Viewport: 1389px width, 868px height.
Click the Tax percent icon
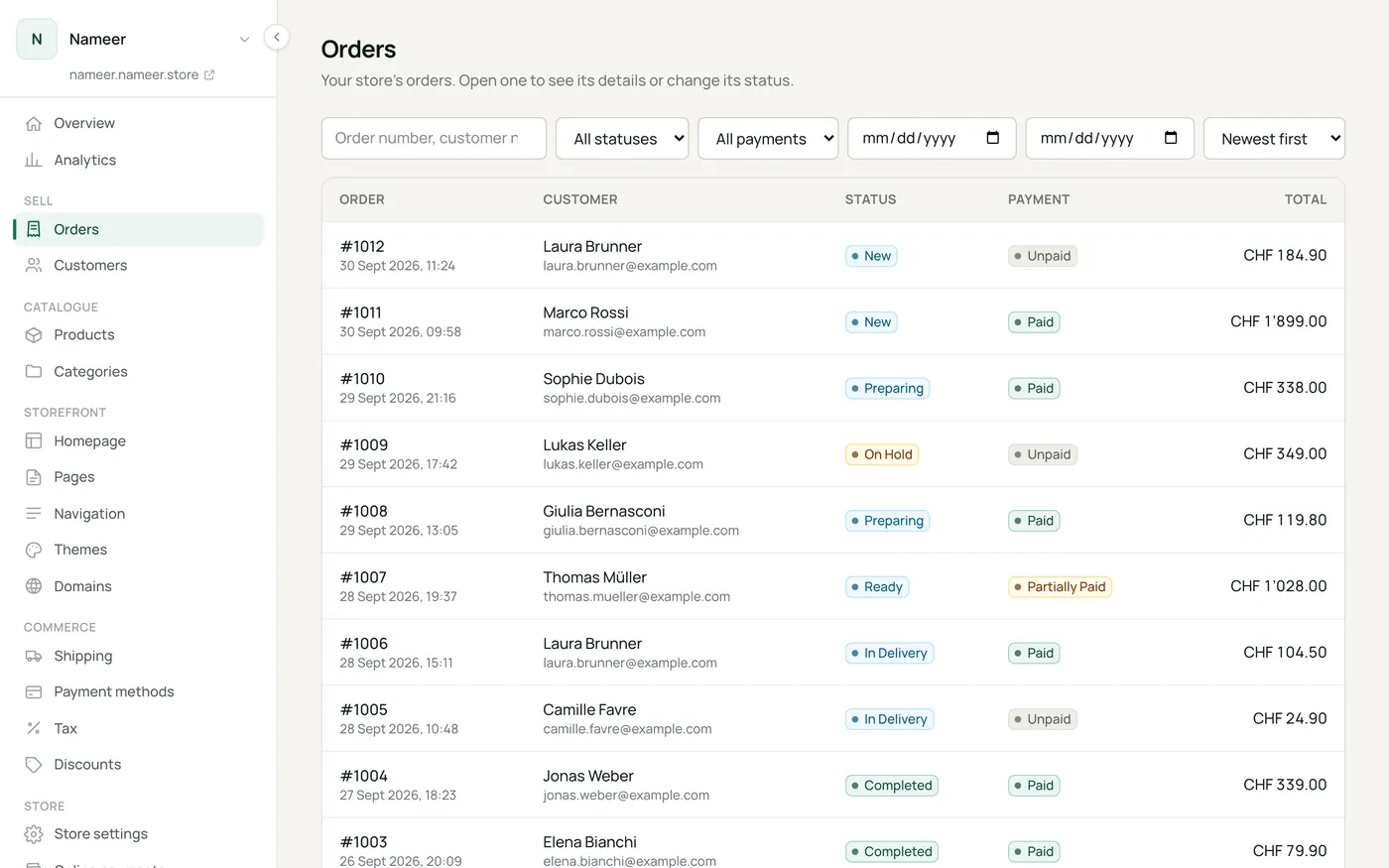pos(34,728)
